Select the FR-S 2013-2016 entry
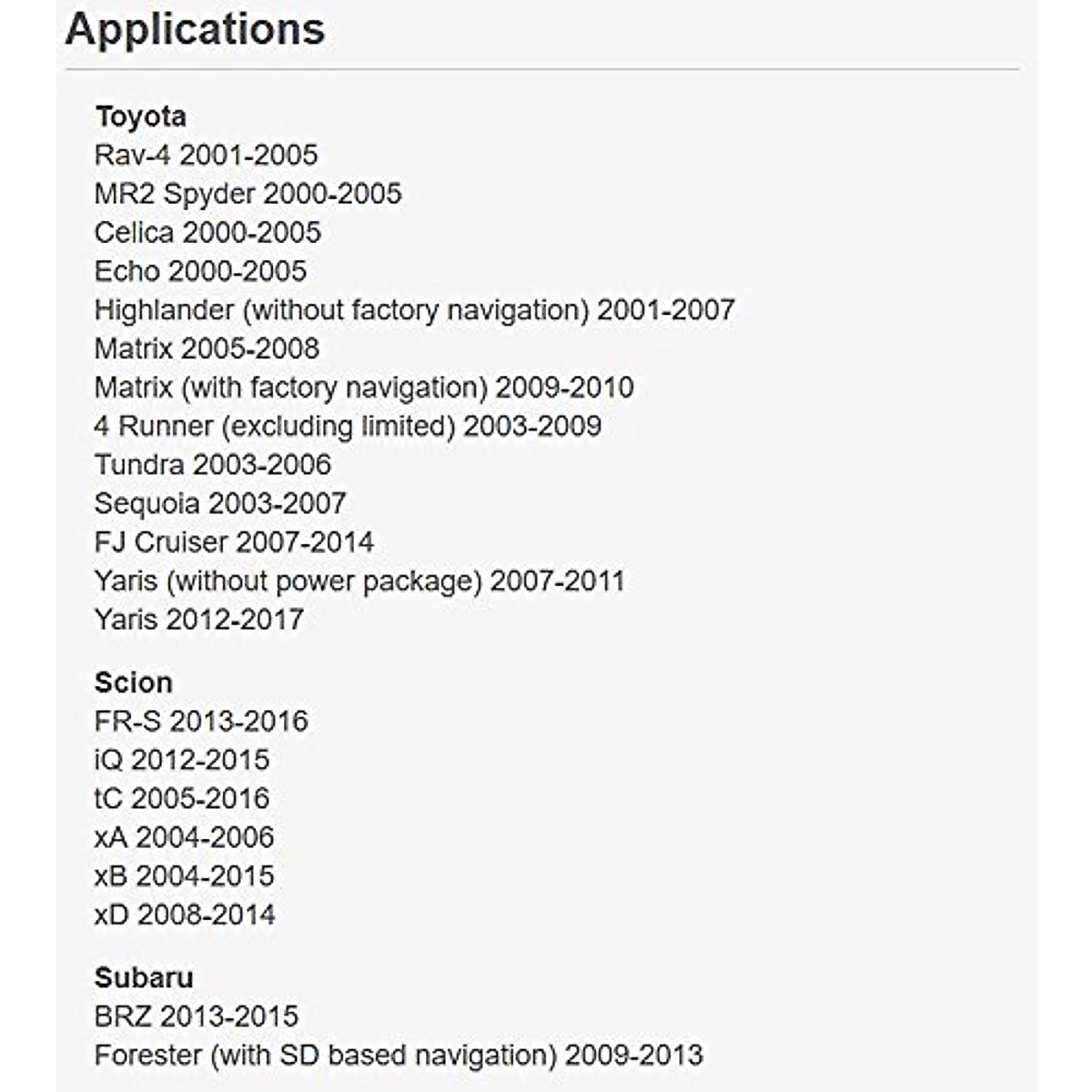This screenshot has height=1092, width=1092. click(201, 722)
